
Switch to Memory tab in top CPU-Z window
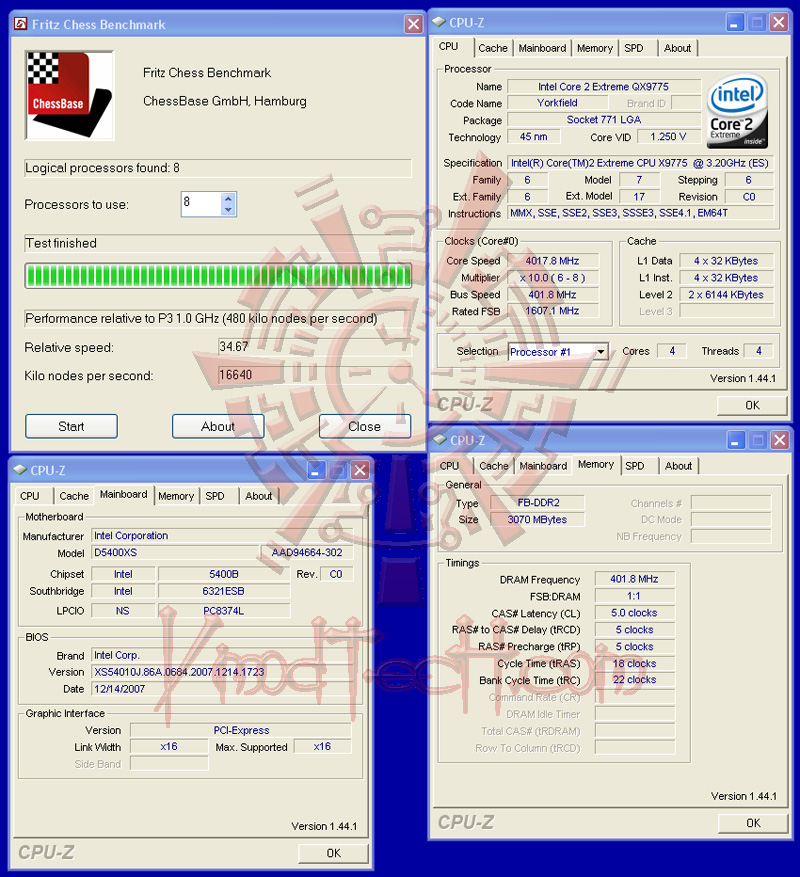(x=595, y=48)
